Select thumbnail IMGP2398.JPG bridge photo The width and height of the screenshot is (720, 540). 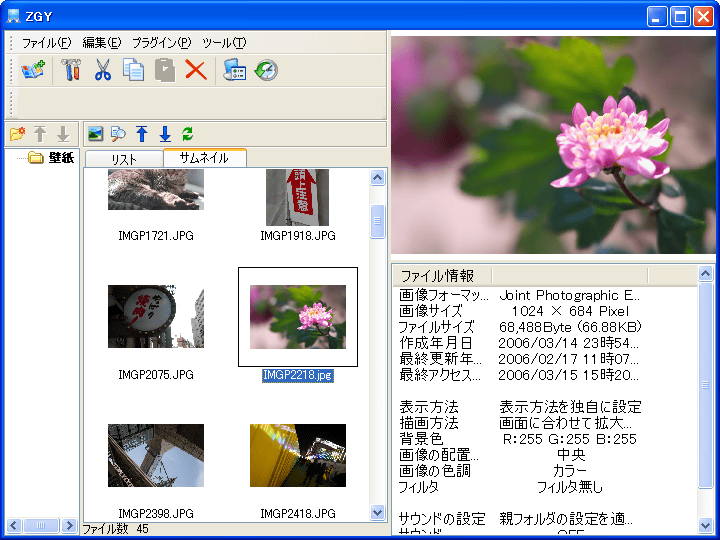tap(156, 456)
